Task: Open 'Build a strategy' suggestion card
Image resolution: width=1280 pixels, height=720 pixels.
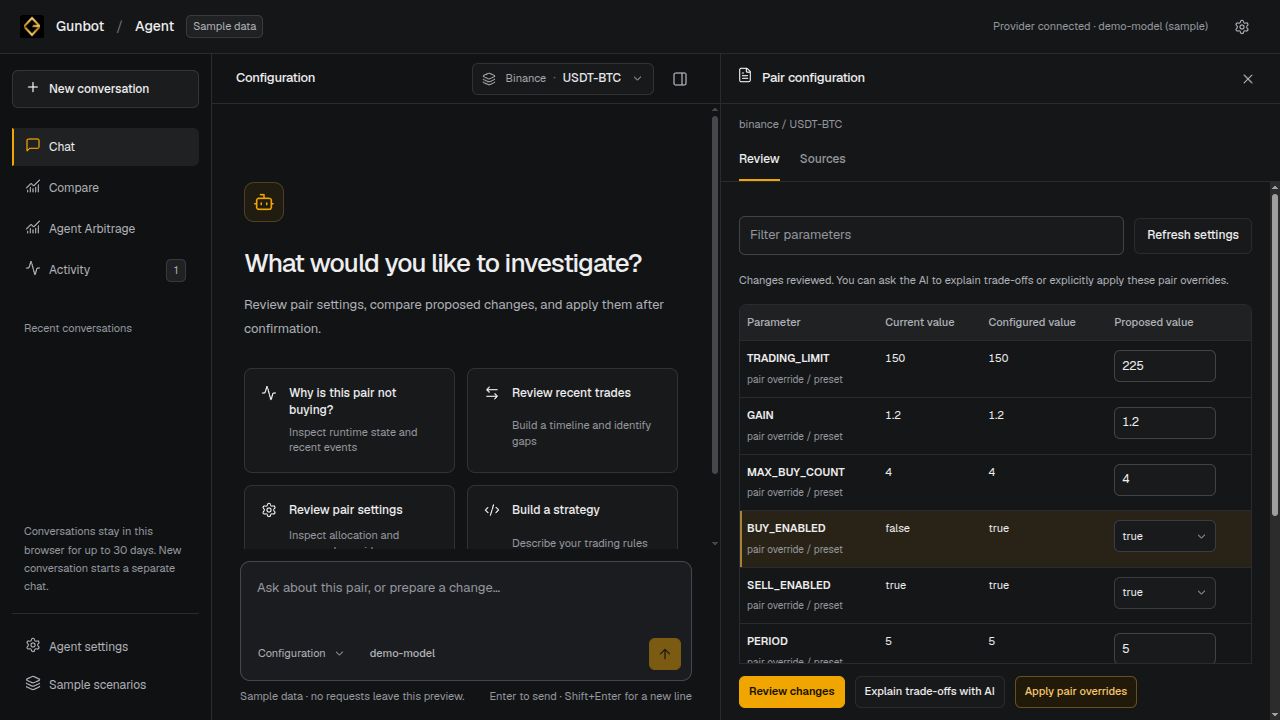Action: pos(572,517)
